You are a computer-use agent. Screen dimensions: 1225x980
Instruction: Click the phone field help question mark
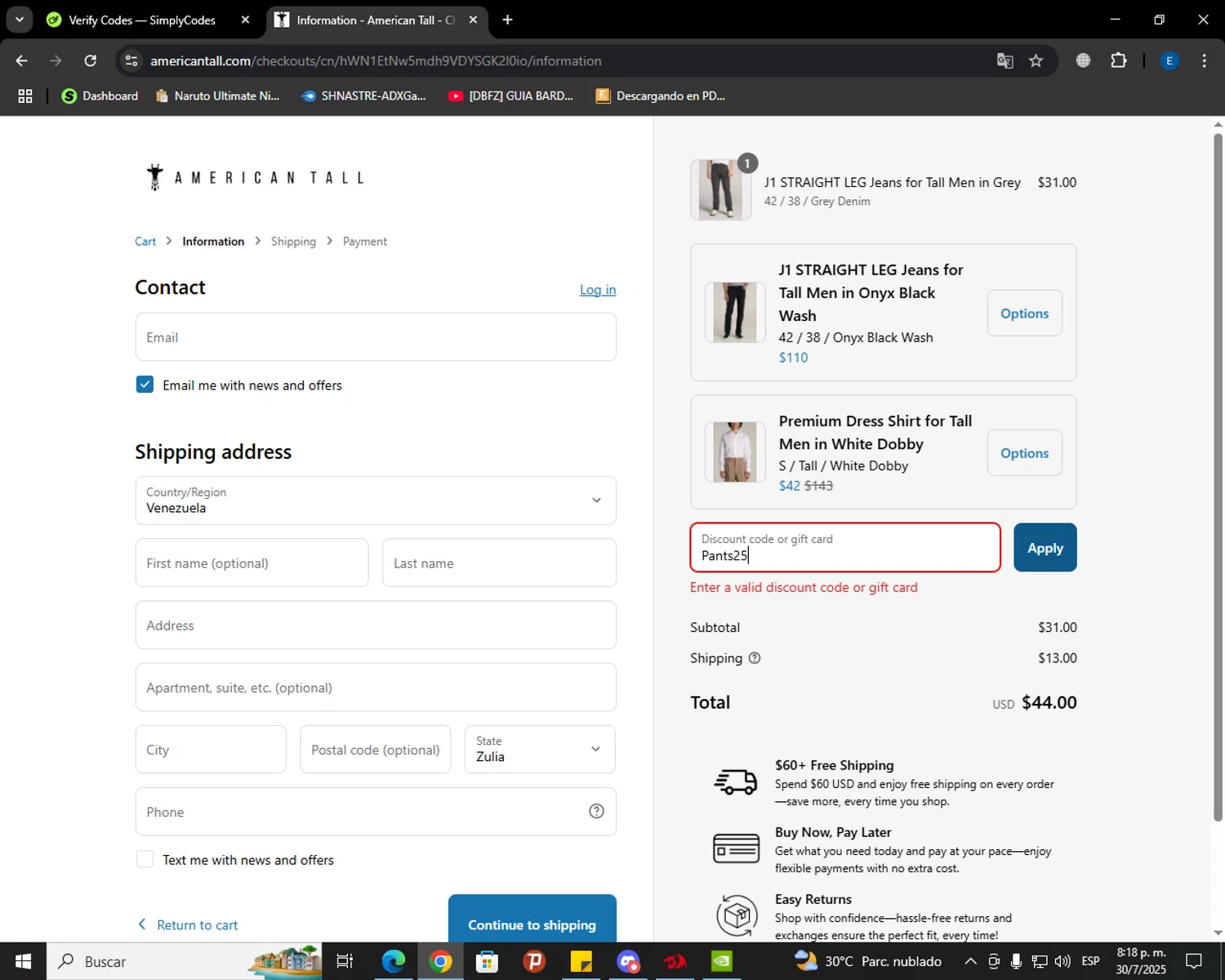(x=596, y=811)
